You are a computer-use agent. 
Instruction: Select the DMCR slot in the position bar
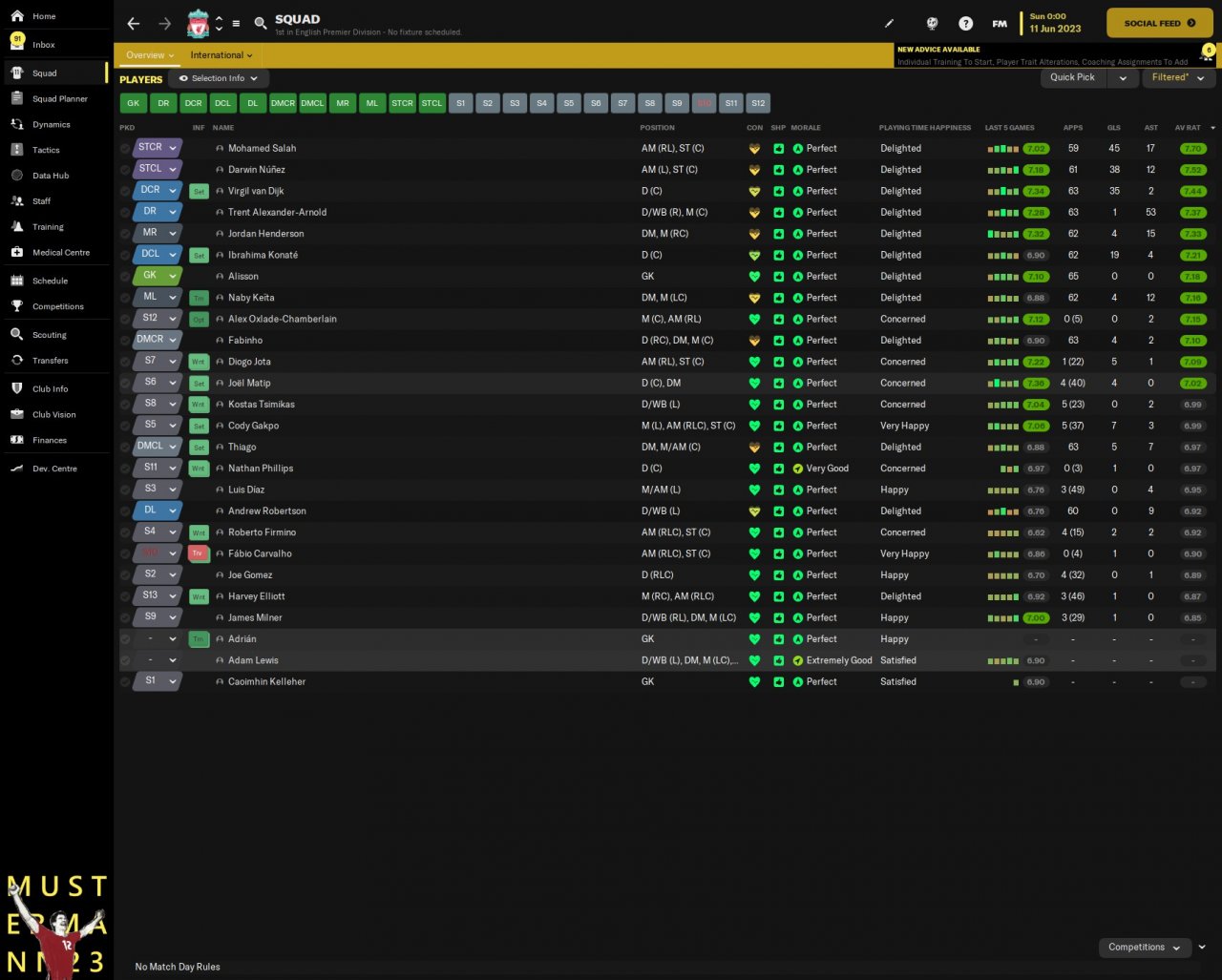click(283, 103)
